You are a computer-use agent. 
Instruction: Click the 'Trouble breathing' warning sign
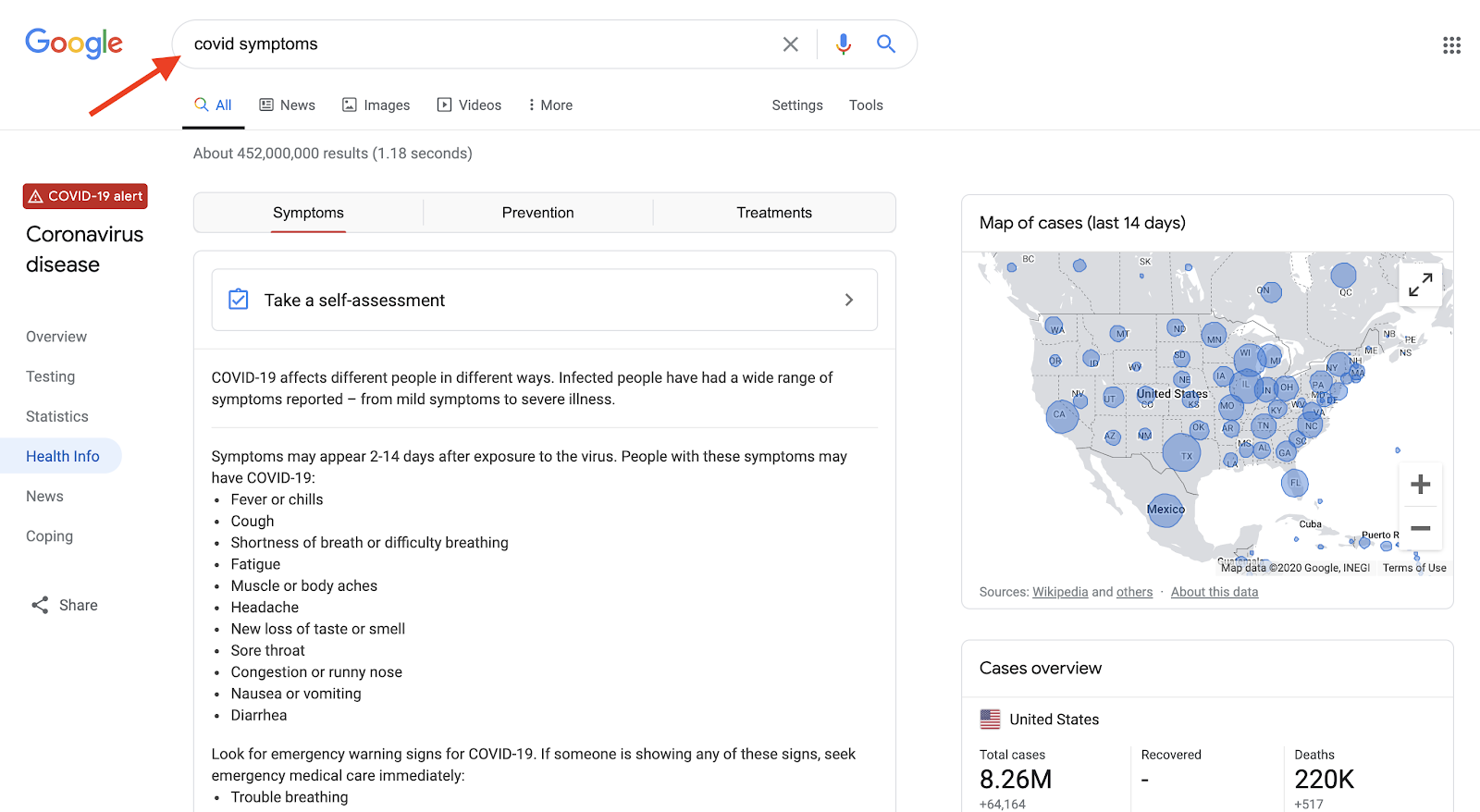coord(290,797)
